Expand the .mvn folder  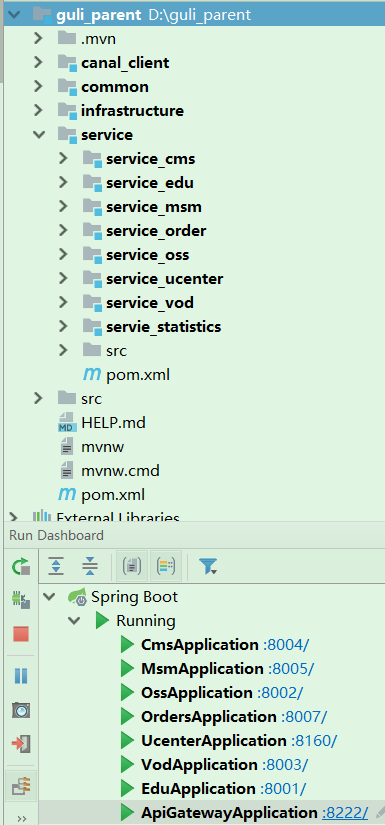coord(37,38)
